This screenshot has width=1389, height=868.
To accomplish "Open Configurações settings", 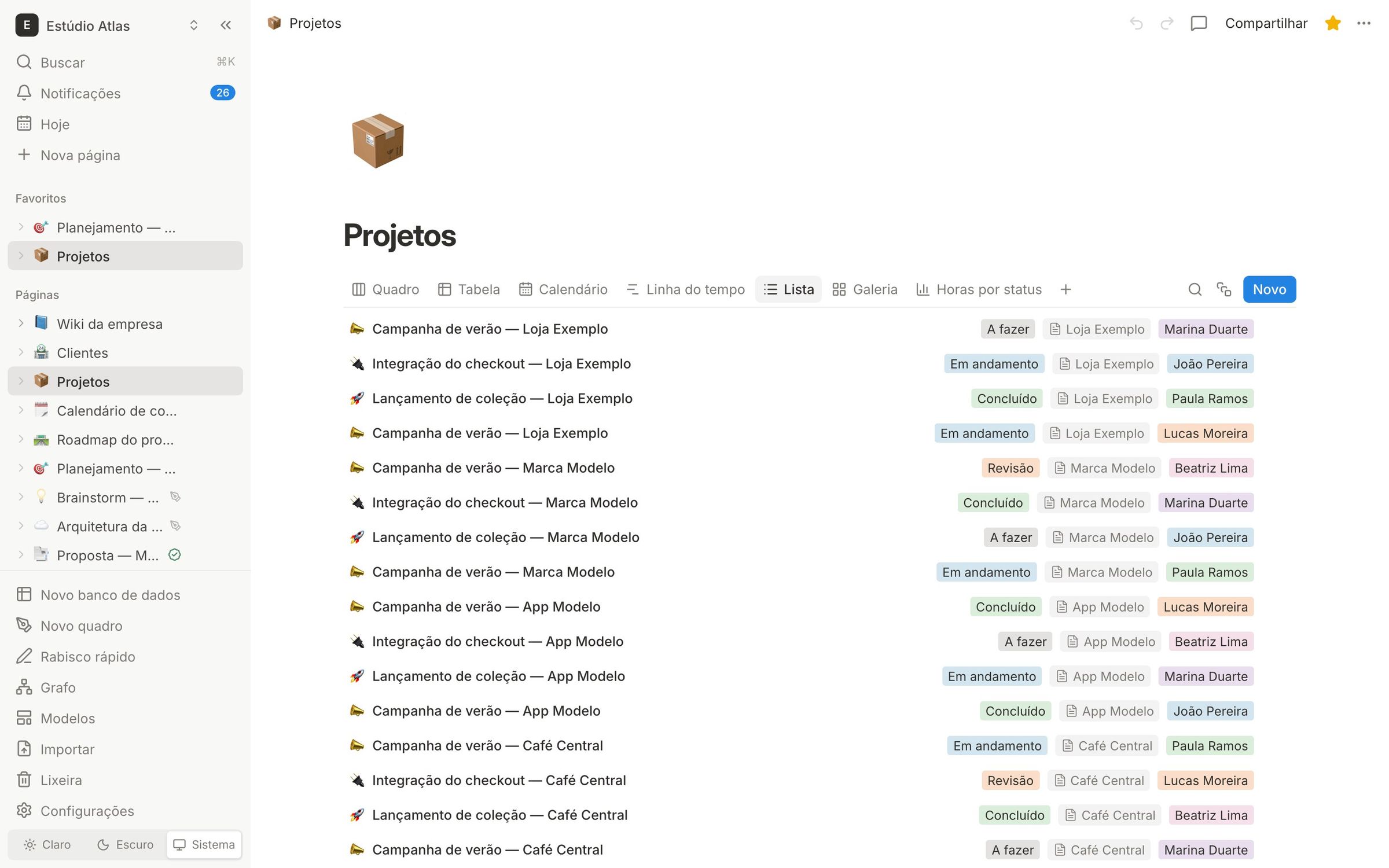I will coord(125,811).
